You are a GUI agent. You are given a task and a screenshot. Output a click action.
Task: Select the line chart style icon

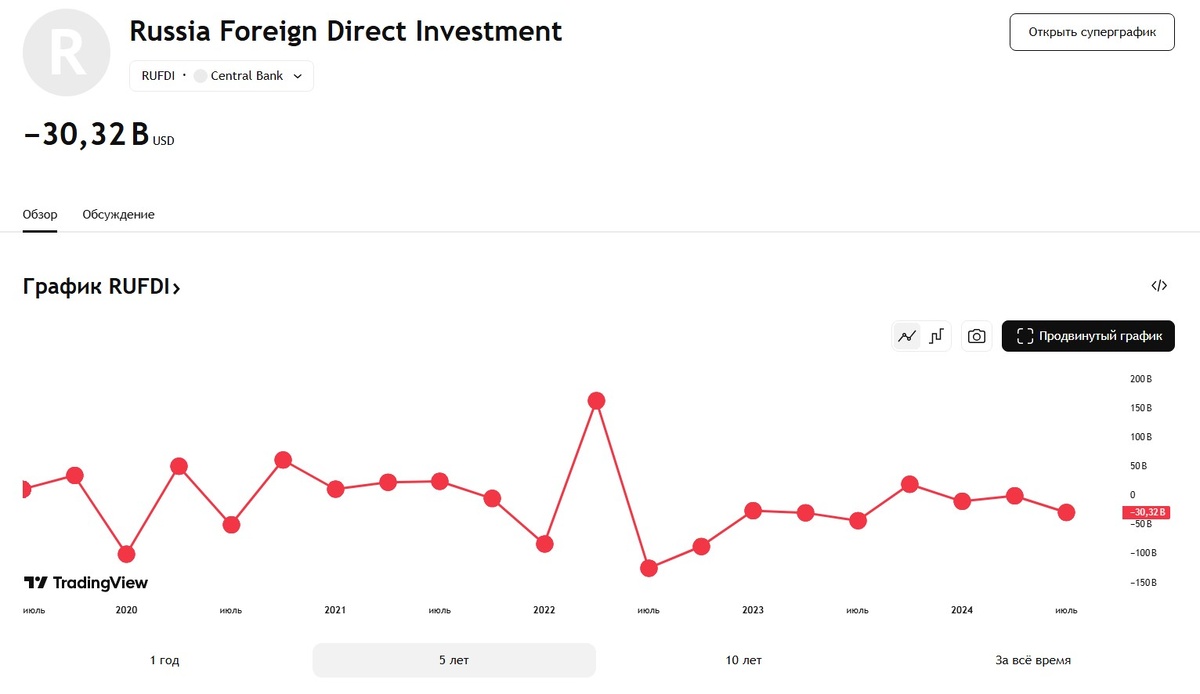coord(907,337)
